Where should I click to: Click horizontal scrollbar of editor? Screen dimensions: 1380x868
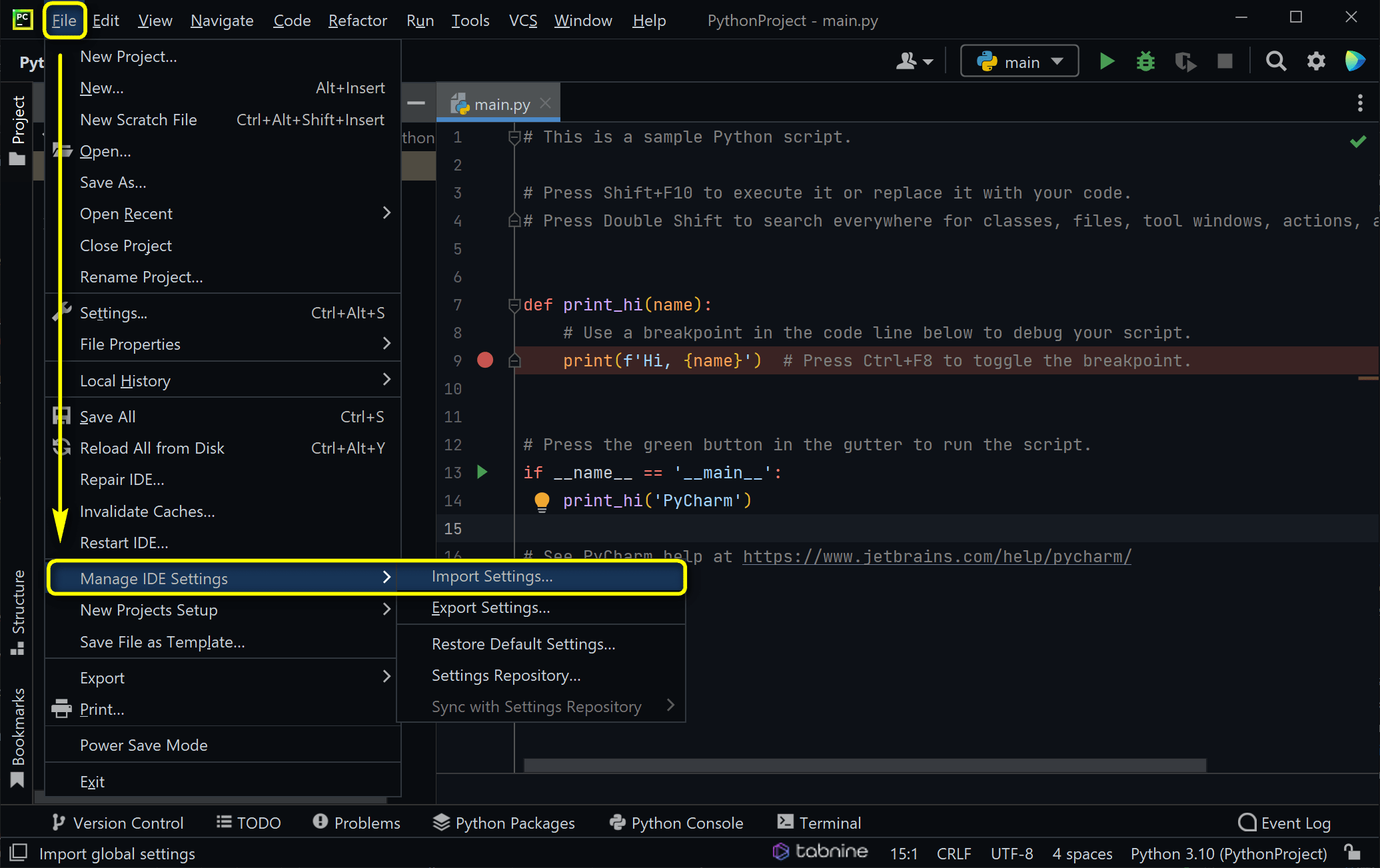(x=865, y=765)
